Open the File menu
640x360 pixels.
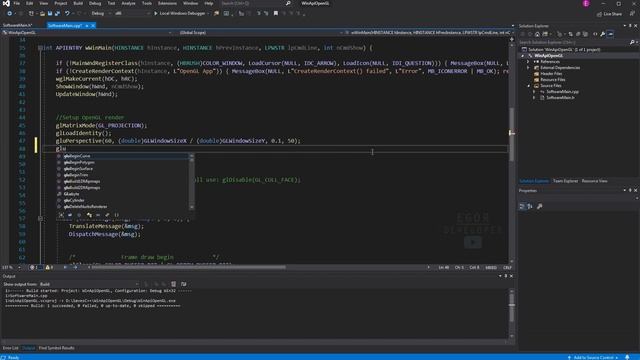pyautogui.click(x=17, y=3)
